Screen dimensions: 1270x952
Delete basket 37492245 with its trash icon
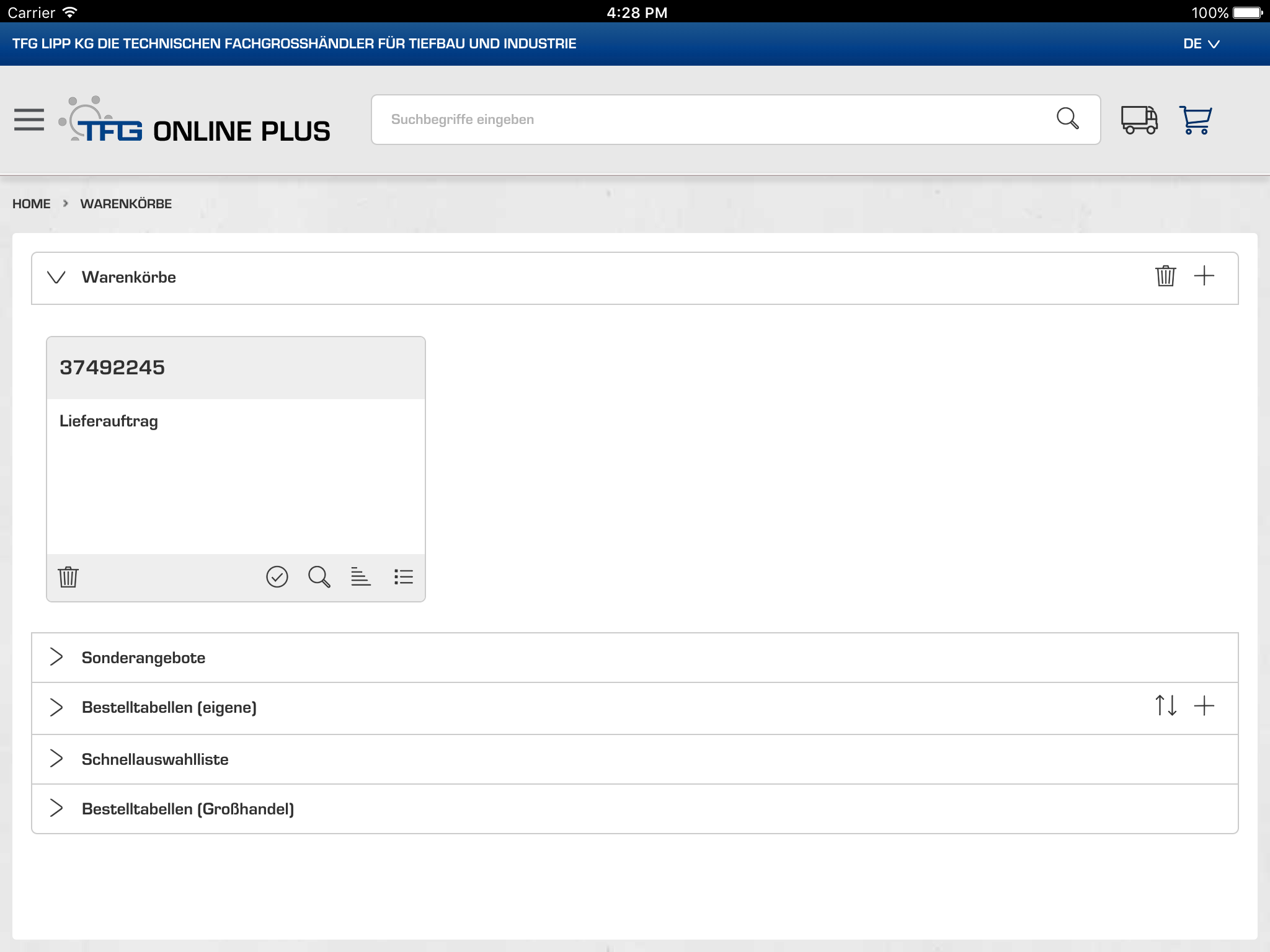pos(68,577)
